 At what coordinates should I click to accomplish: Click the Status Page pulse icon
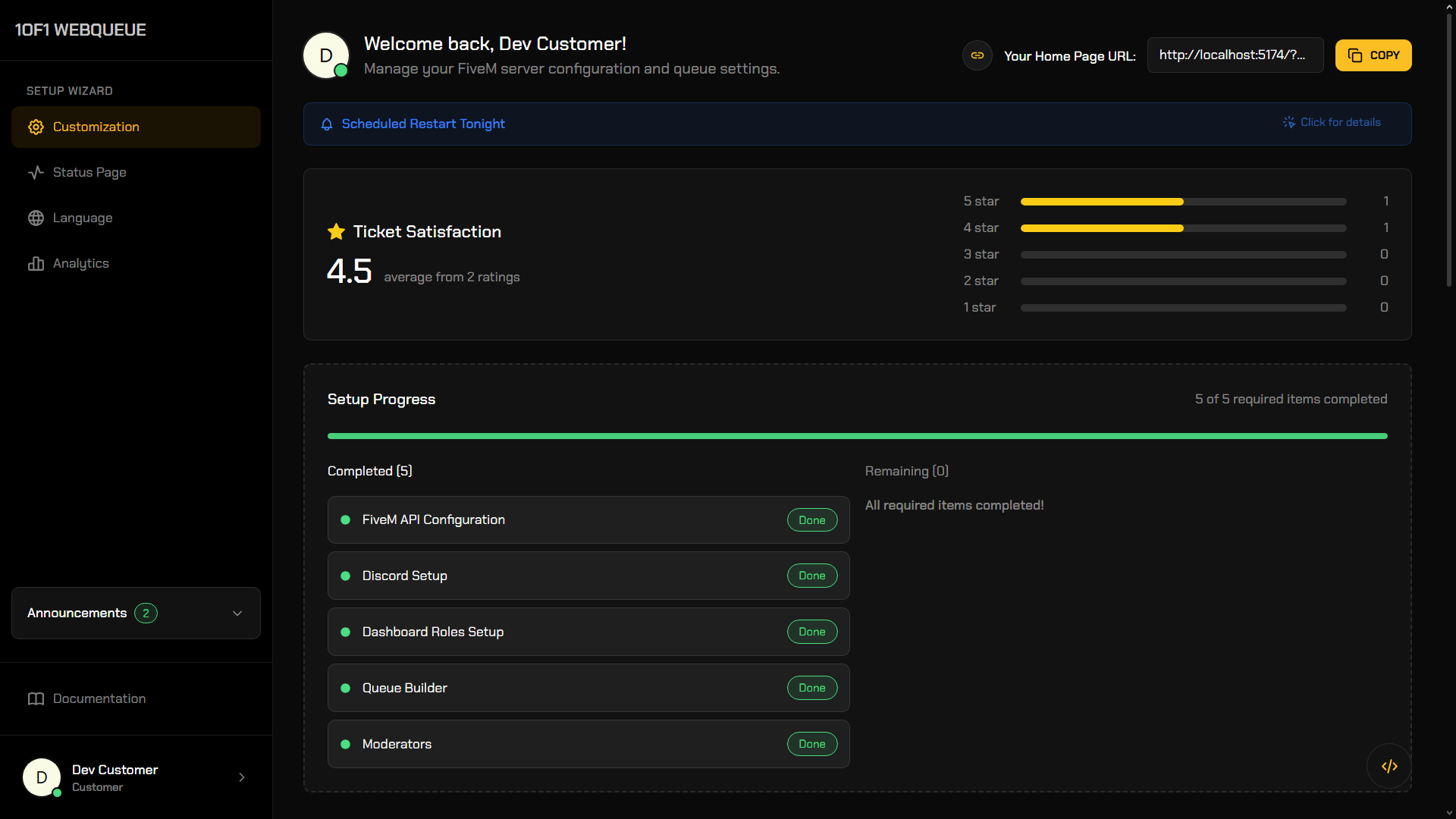tap(36, 172)
